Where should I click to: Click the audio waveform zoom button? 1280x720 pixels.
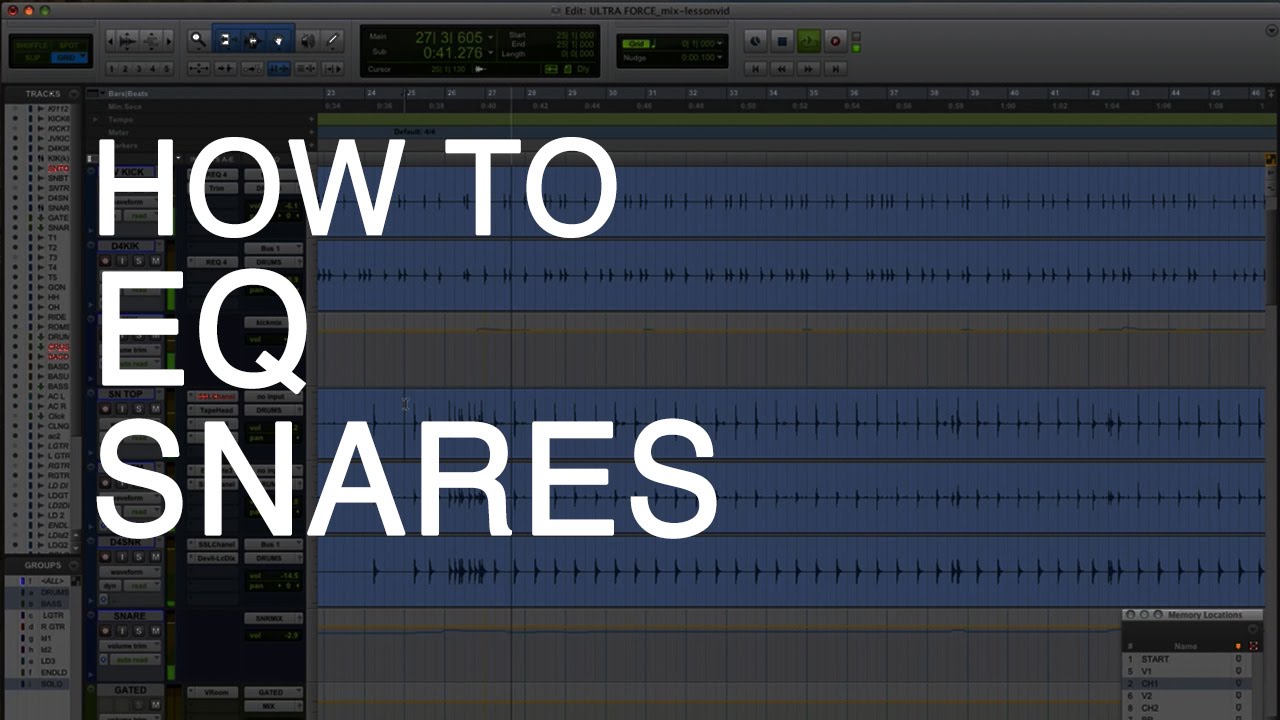(x=128, y=41)
